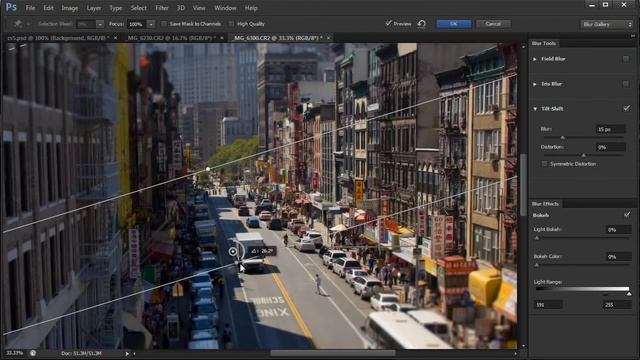Click the status bar info icon near zoom percentage
The width and height of the screenshot is (640, 360).
tap(33, 353)
